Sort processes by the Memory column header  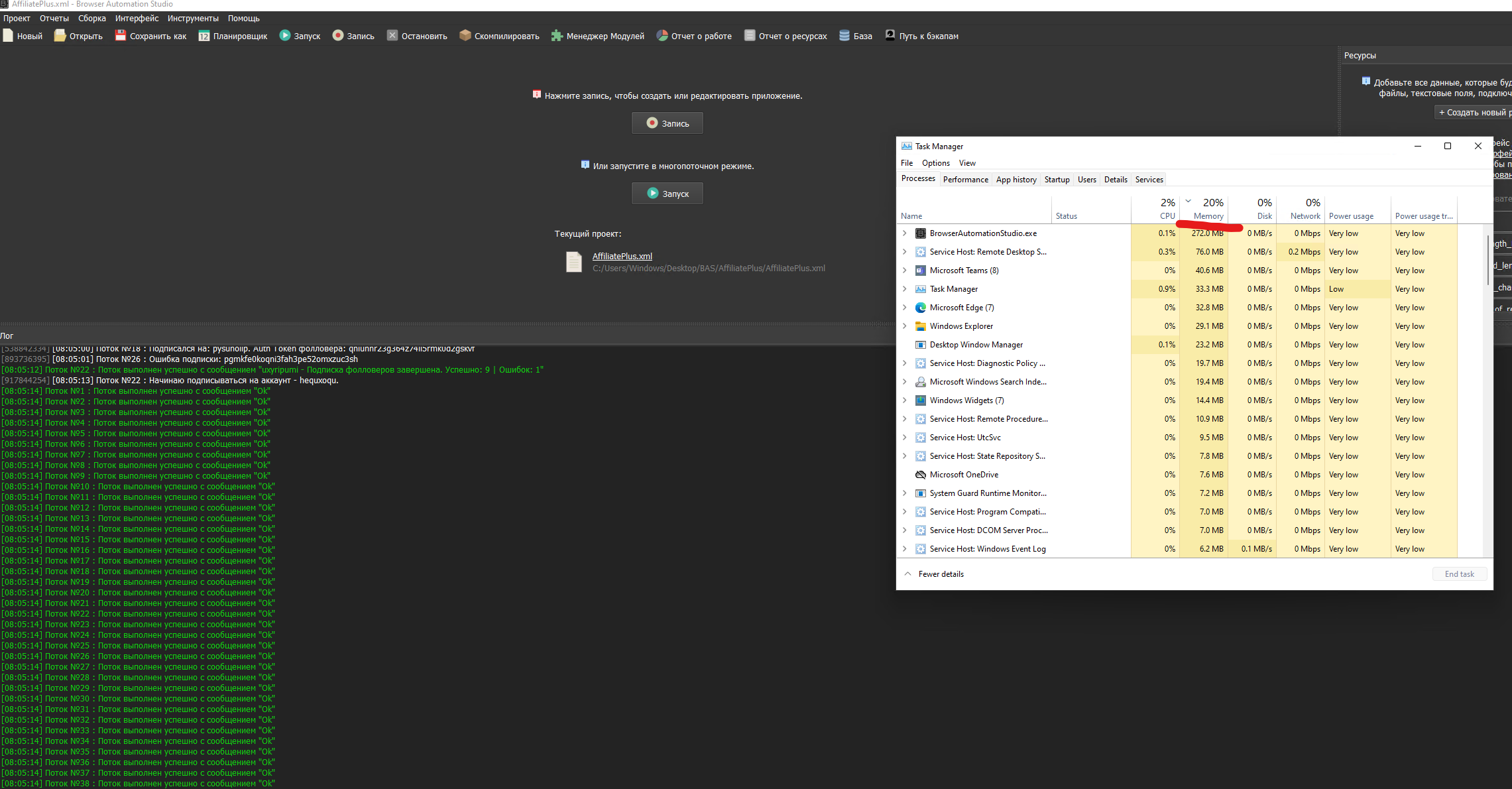tap(1208, 216)
